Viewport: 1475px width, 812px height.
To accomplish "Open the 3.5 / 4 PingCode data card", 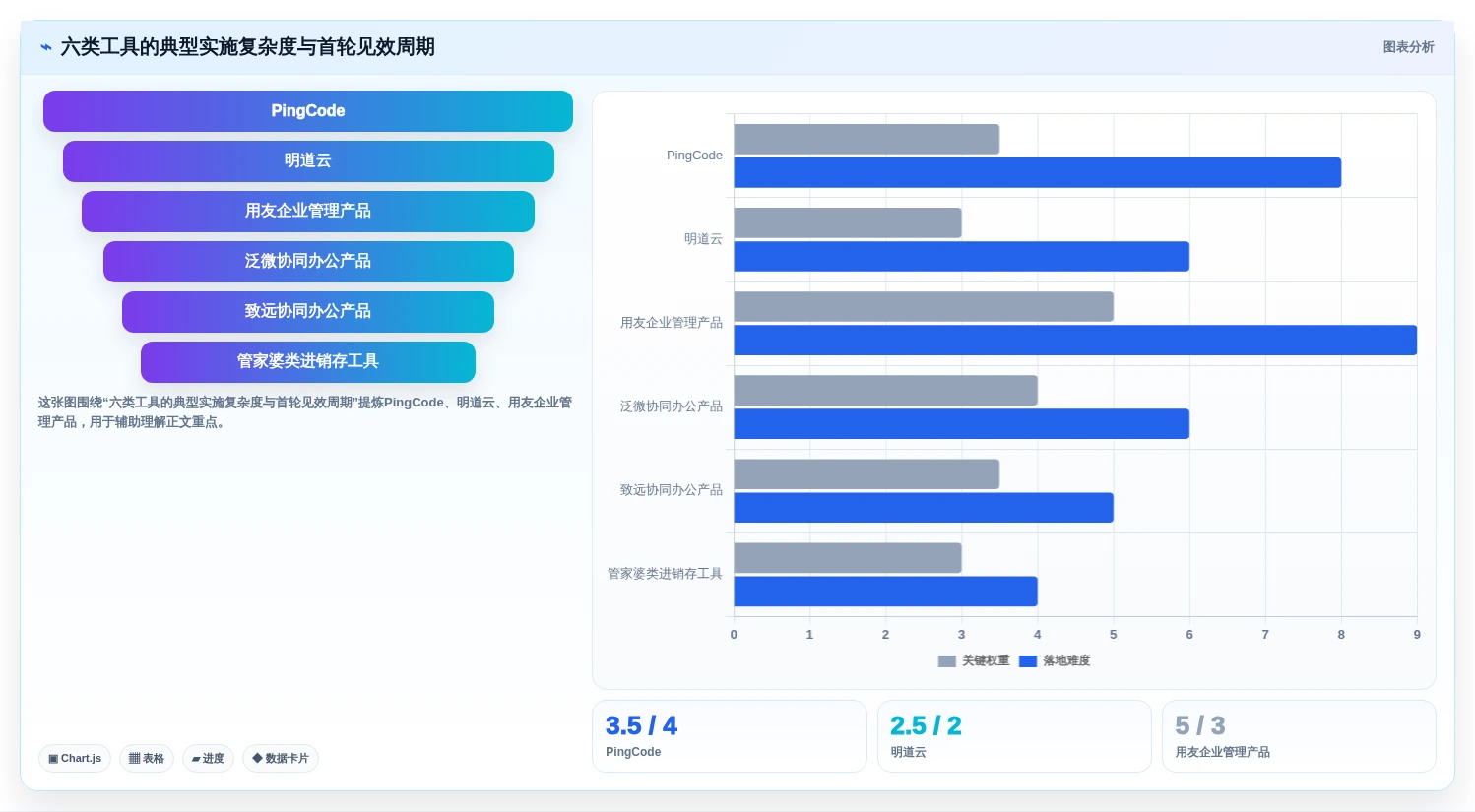I will [x=730, y=736].
